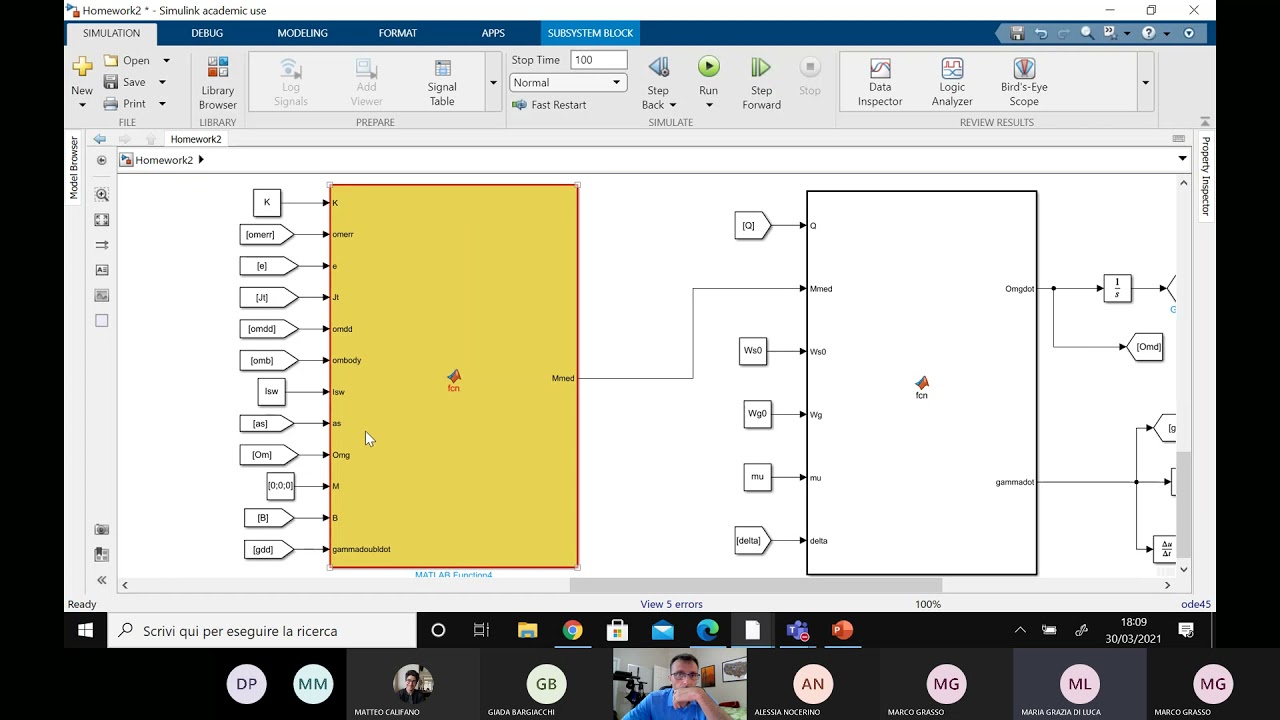Click Fit to View icon in palette
The image size is (1280, 720).
tap(101, 220)
